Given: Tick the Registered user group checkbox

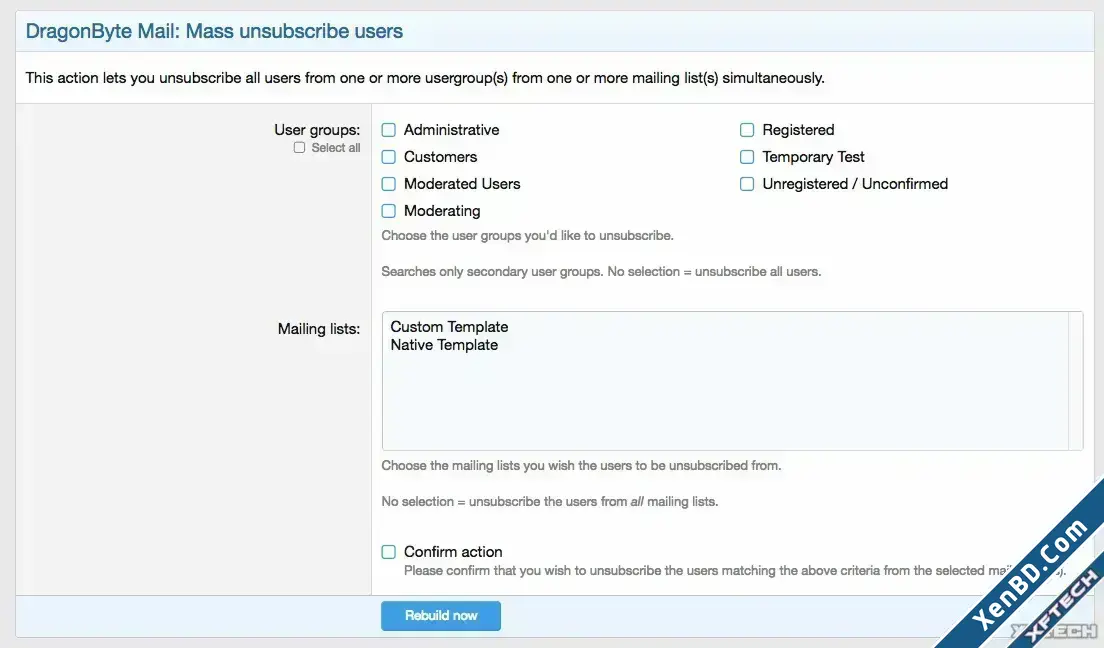Looking at the screenshot, I should point(747,130).
